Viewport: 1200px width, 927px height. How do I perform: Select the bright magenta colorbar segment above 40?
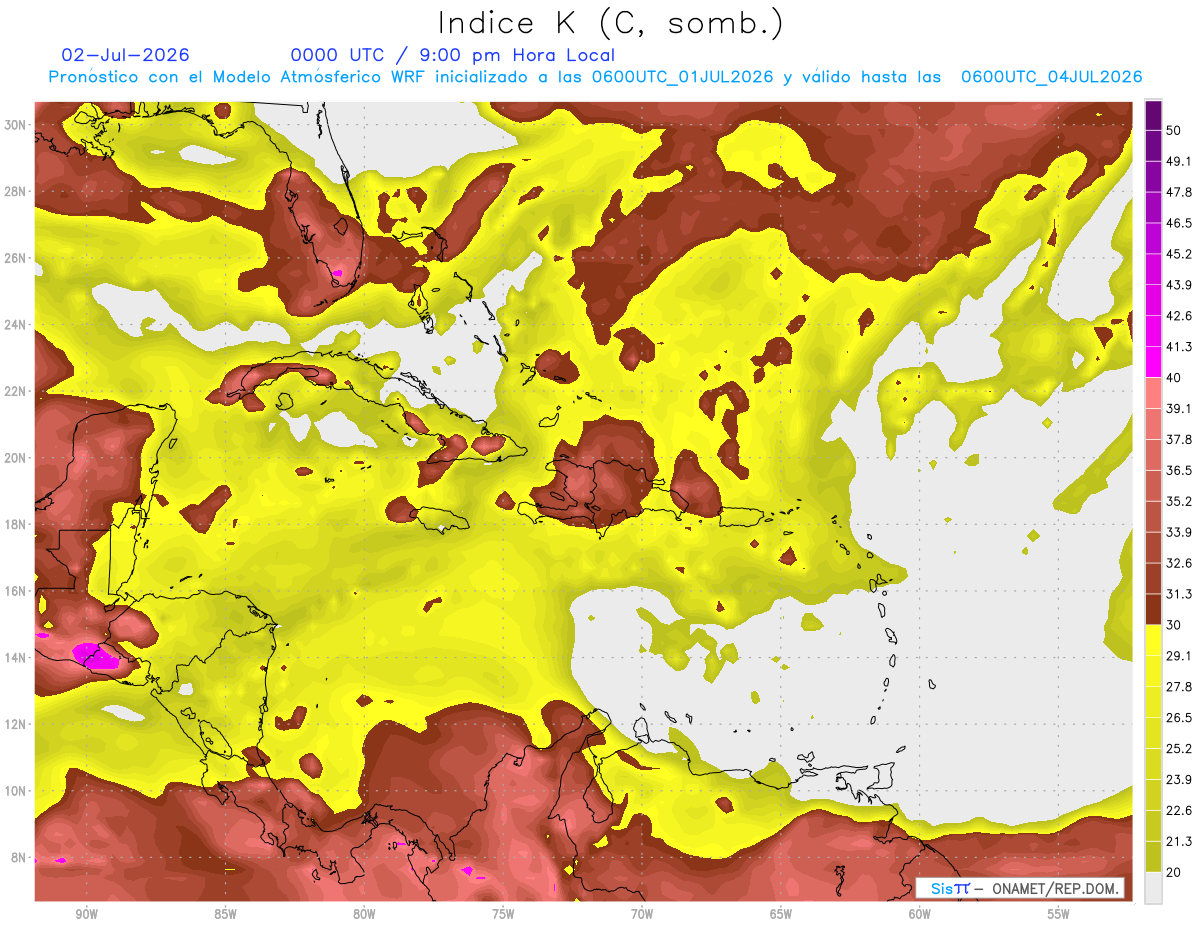coord(1153,362)
